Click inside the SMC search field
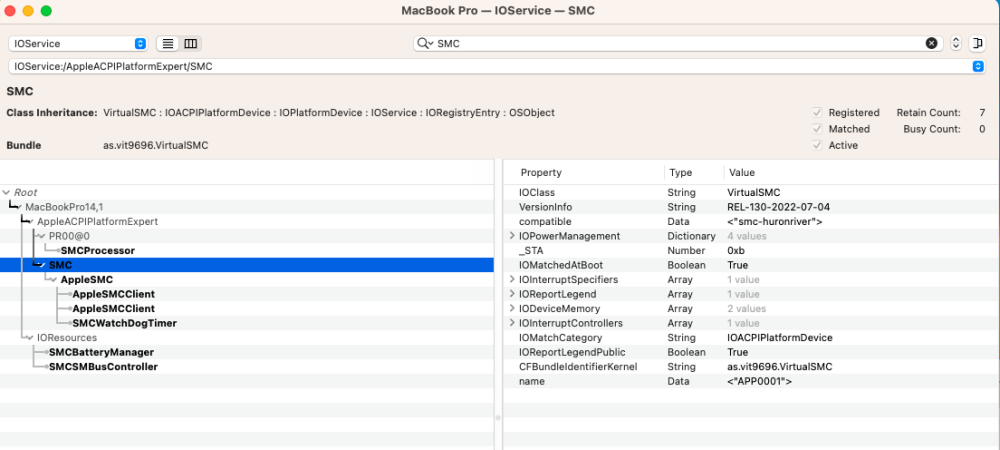1000x450 pixels. pos(678,43)
